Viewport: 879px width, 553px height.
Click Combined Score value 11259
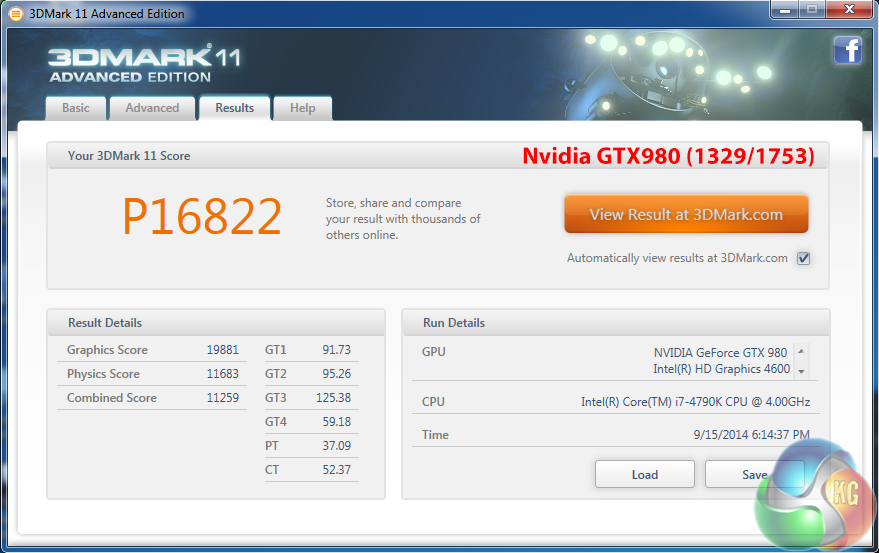click(x=223, y=398)
